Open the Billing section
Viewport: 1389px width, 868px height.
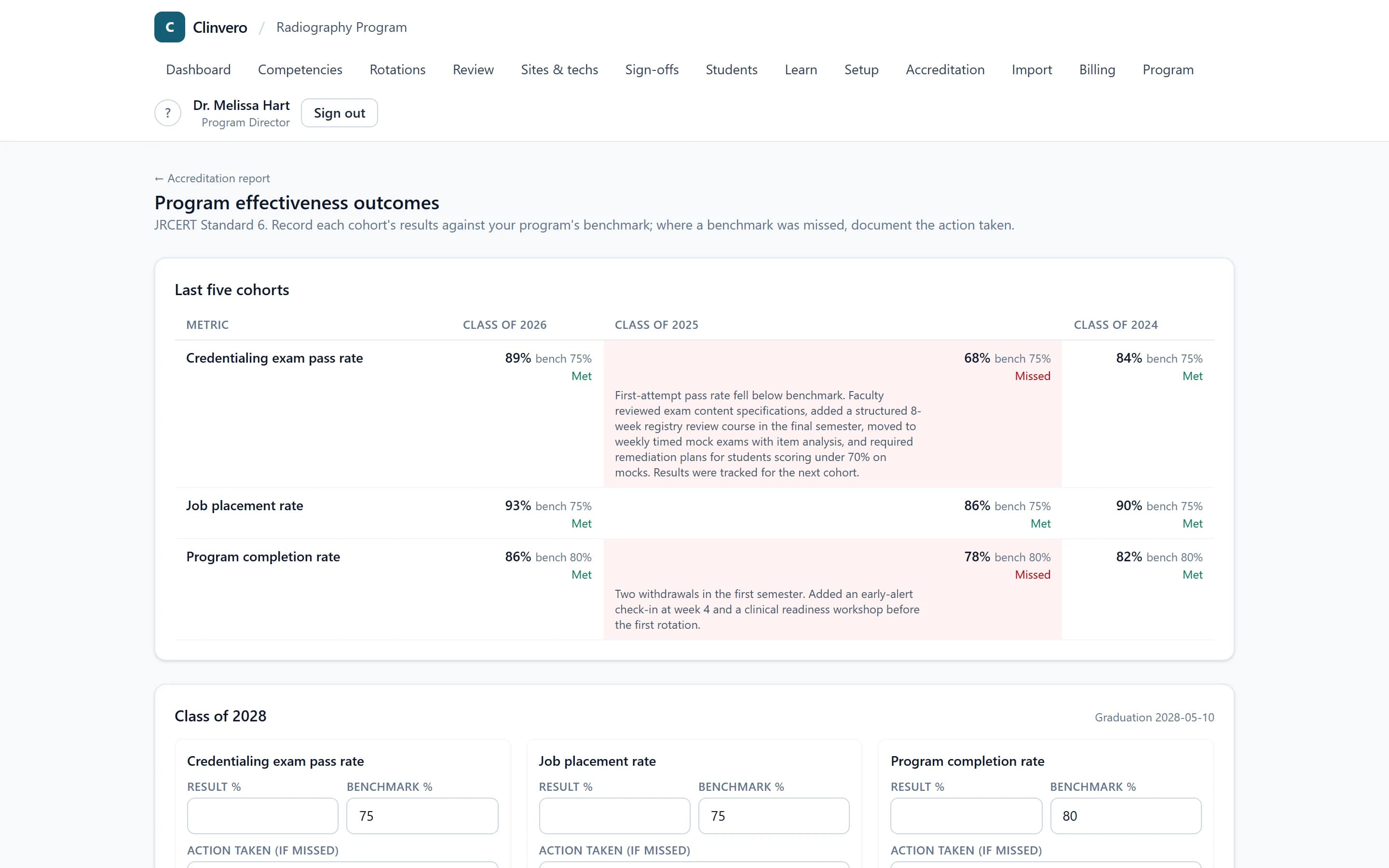[x=1097, y=69]
